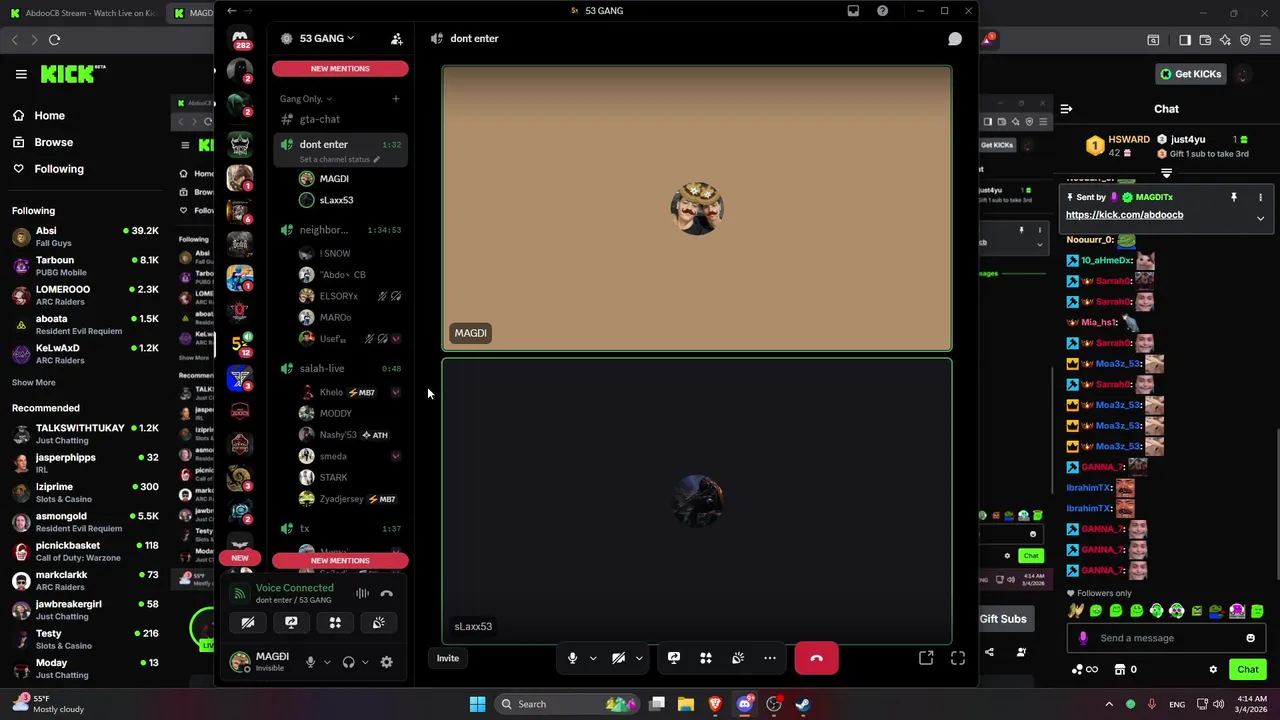This screenshot has width=1280, height=720.
Task: Open input device arrow beside user mic
Action: (x=326, y=662)
